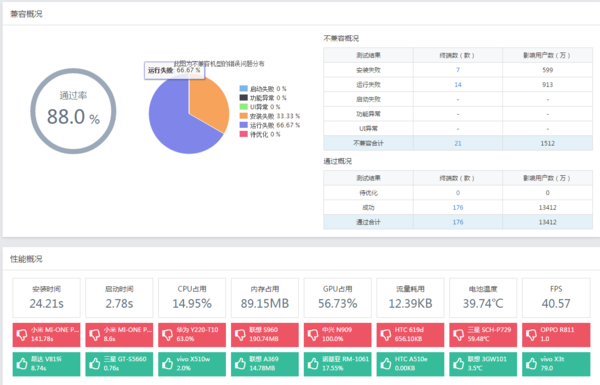Click thumbs-down icon on 中兴 N909 card
This screenshot has width=600, height=385.
tap(313, 335)
